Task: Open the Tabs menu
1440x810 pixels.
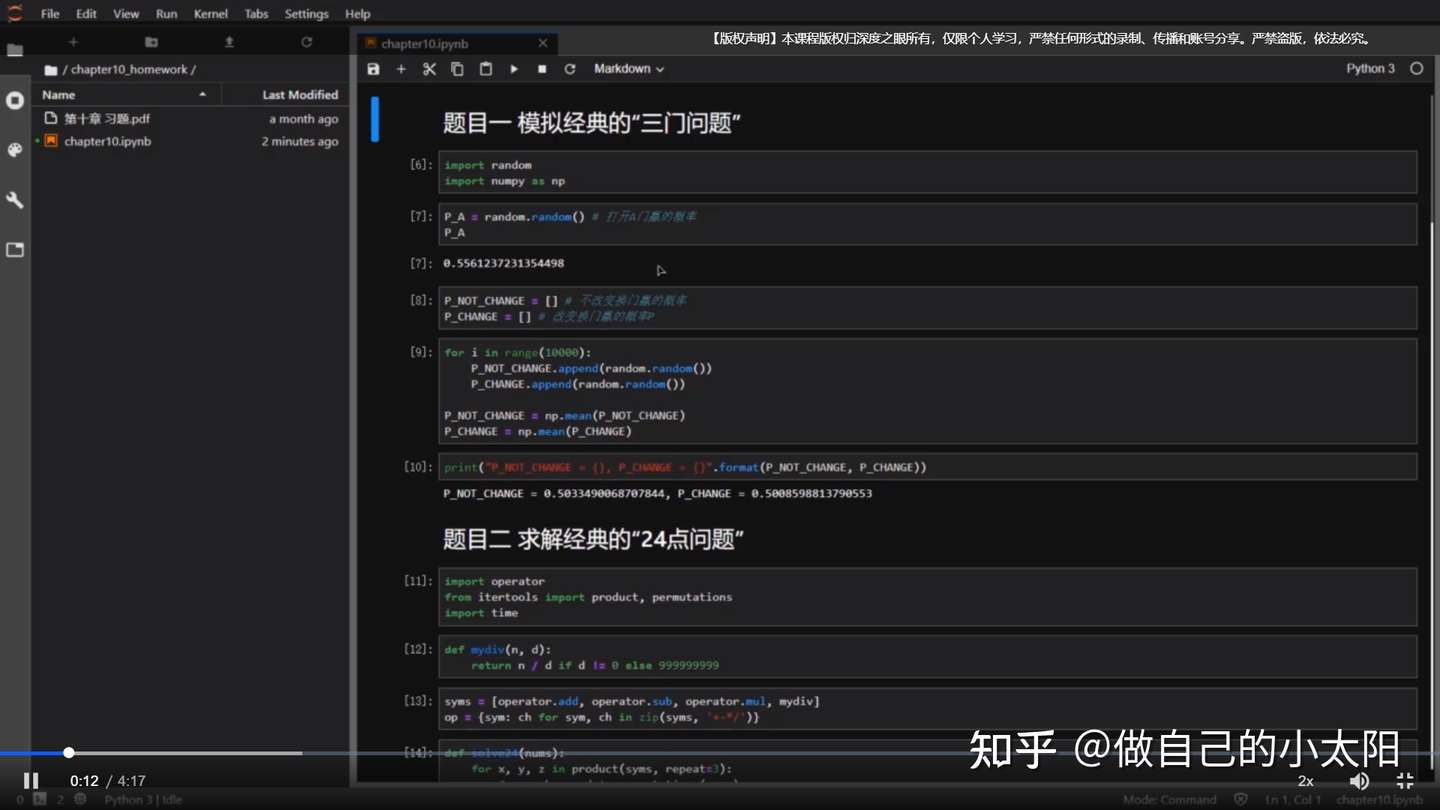Action: point(257,14)
